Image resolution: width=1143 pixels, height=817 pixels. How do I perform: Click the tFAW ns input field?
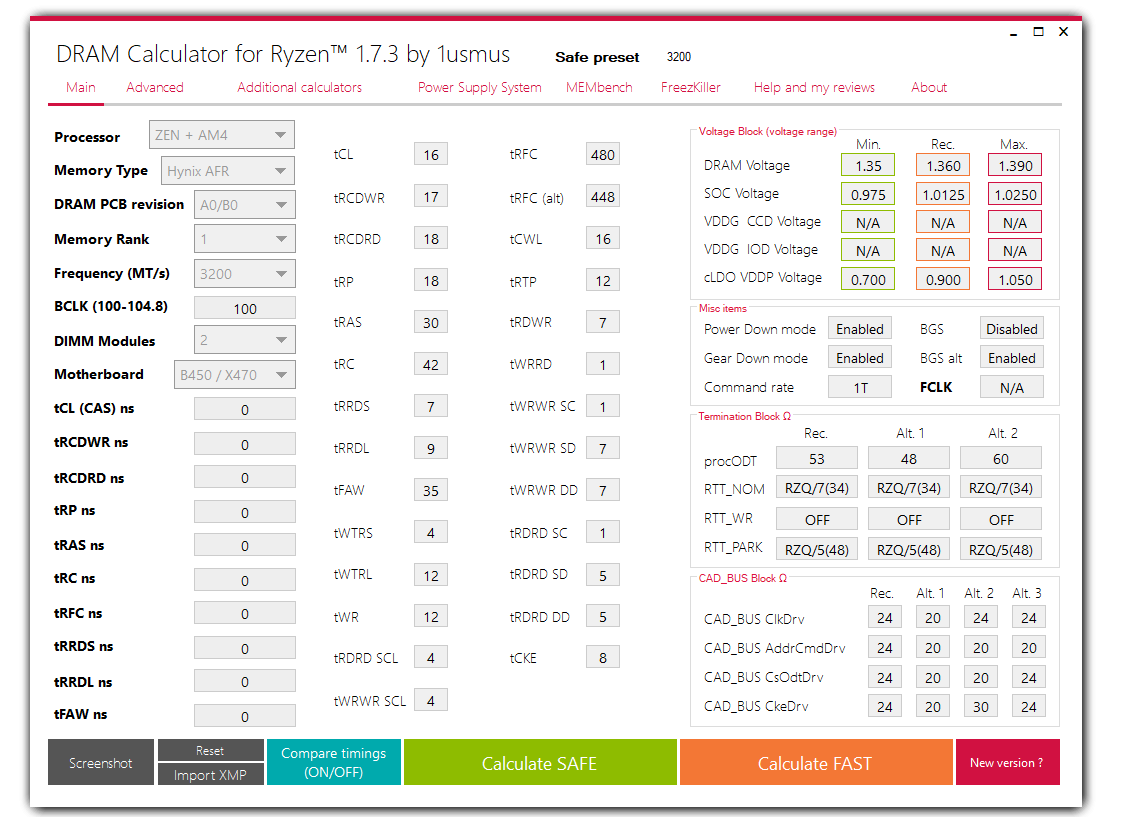tap(244, 716)
